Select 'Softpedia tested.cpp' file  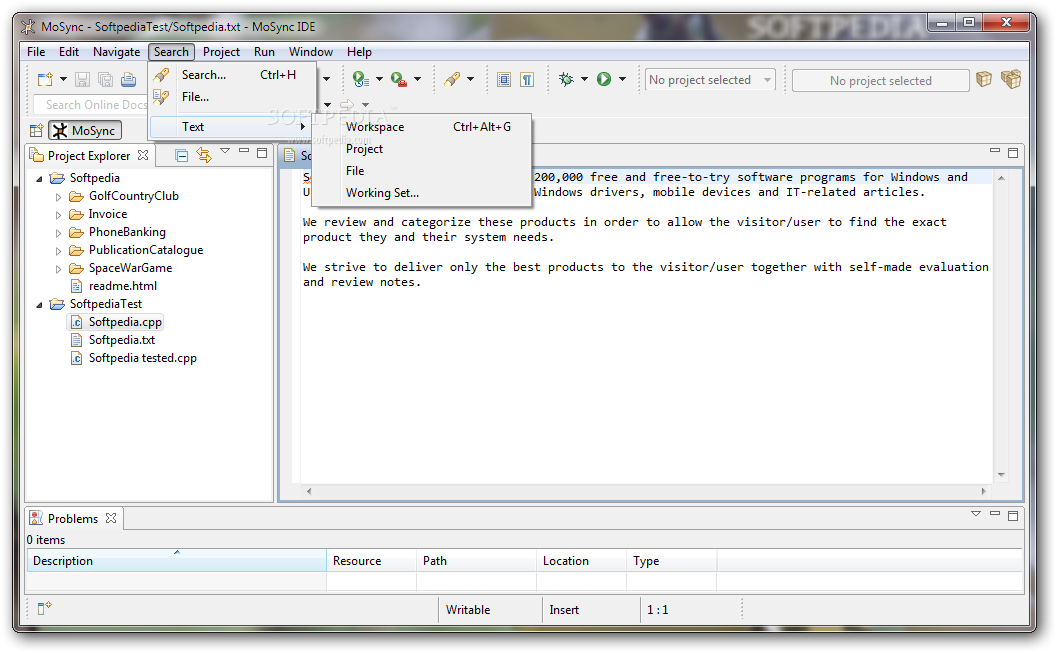pyautogui.click(x=142, y=358)
